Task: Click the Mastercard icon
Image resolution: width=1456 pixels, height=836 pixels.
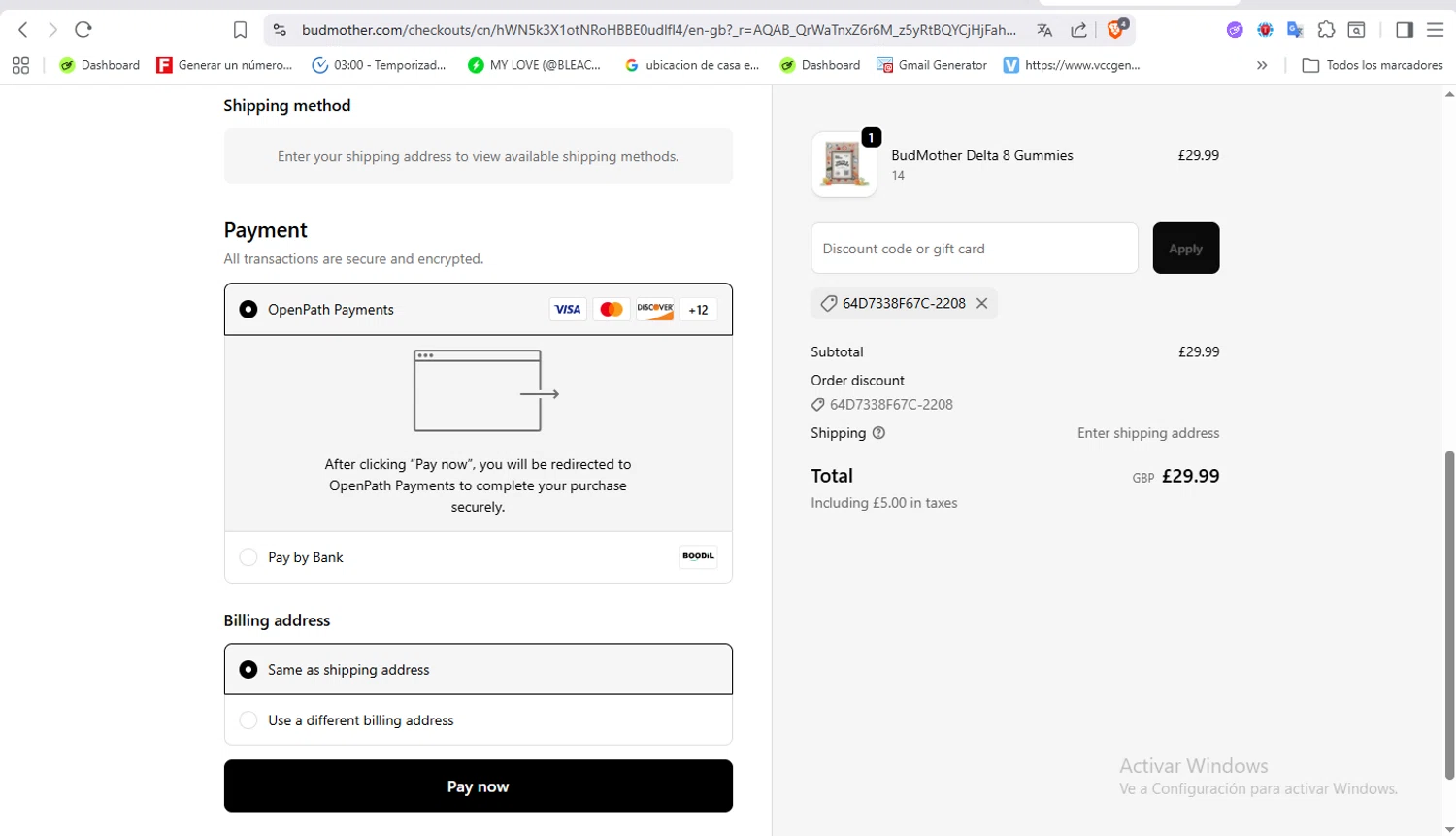Action: tap(612, 310)
